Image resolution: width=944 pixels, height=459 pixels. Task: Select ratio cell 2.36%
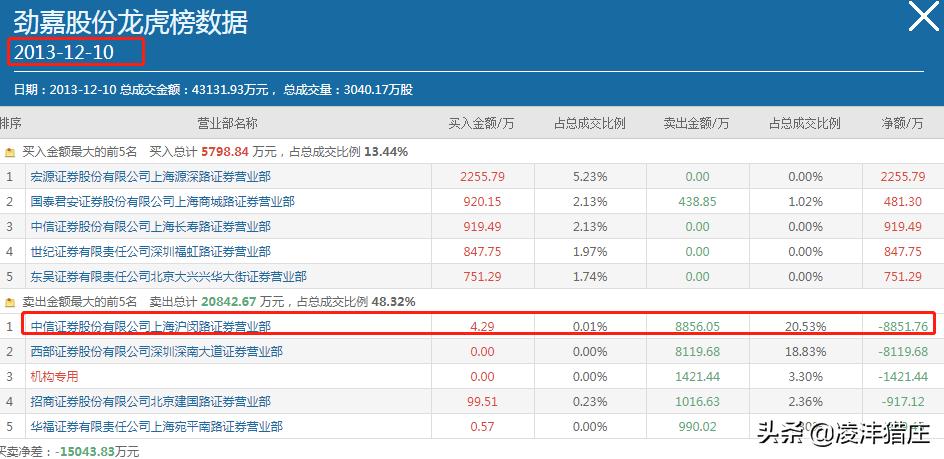804,401
